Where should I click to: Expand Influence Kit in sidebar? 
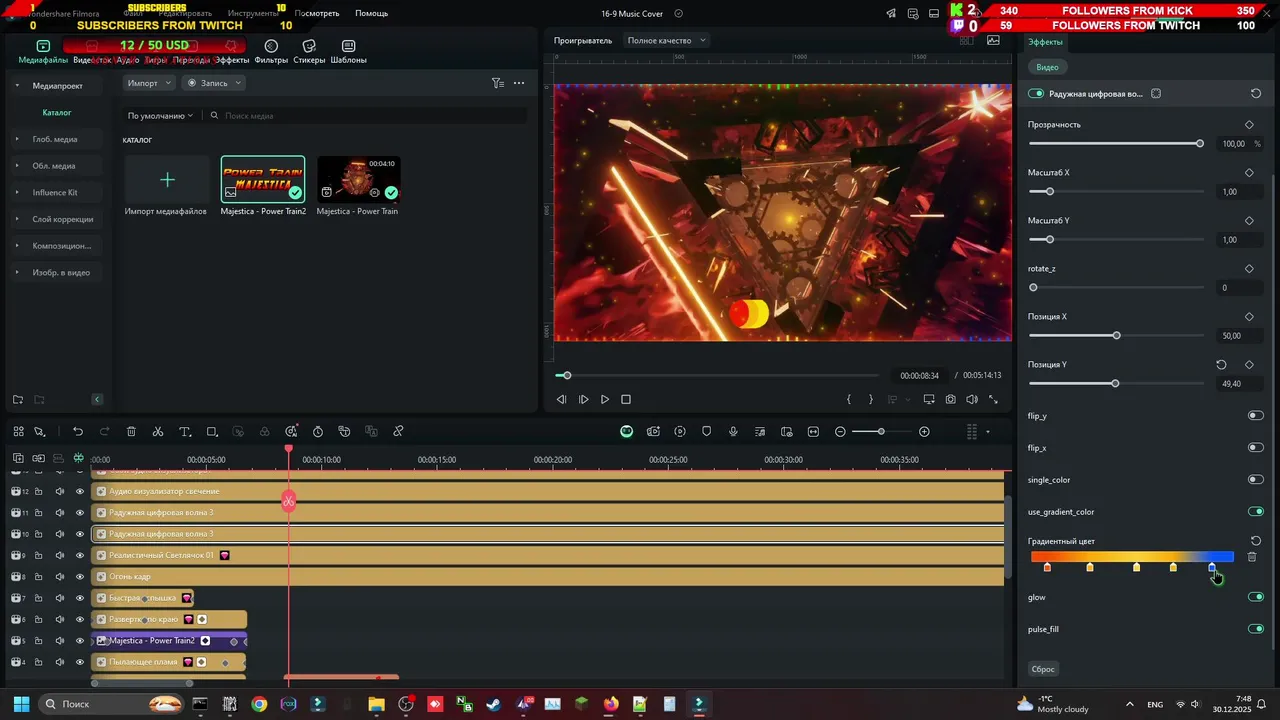click(x=17, y=192)
